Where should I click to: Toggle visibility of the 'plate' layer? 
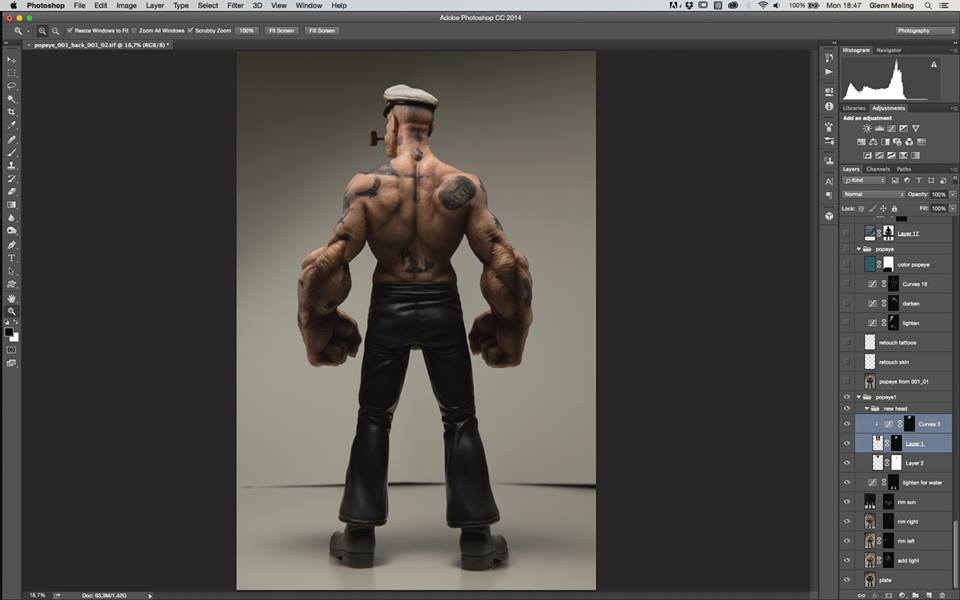847,580
